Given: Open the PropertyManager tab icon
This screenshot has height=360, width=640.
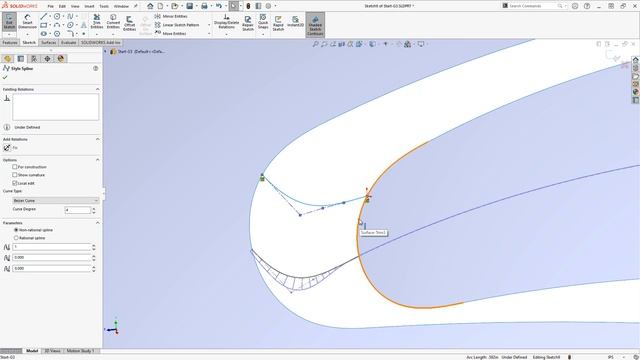Looking at the screenshot, I should pyautogui.click(x=21, y=59).
